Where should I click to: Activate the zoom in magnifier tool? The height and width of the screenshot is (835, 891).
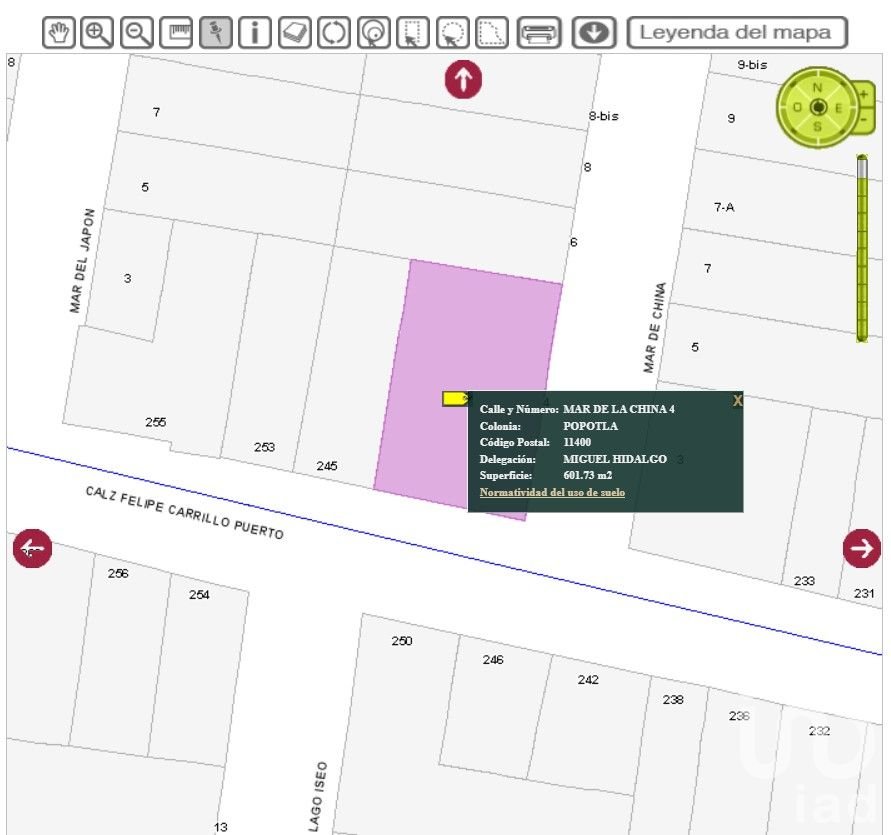(98, 33)
